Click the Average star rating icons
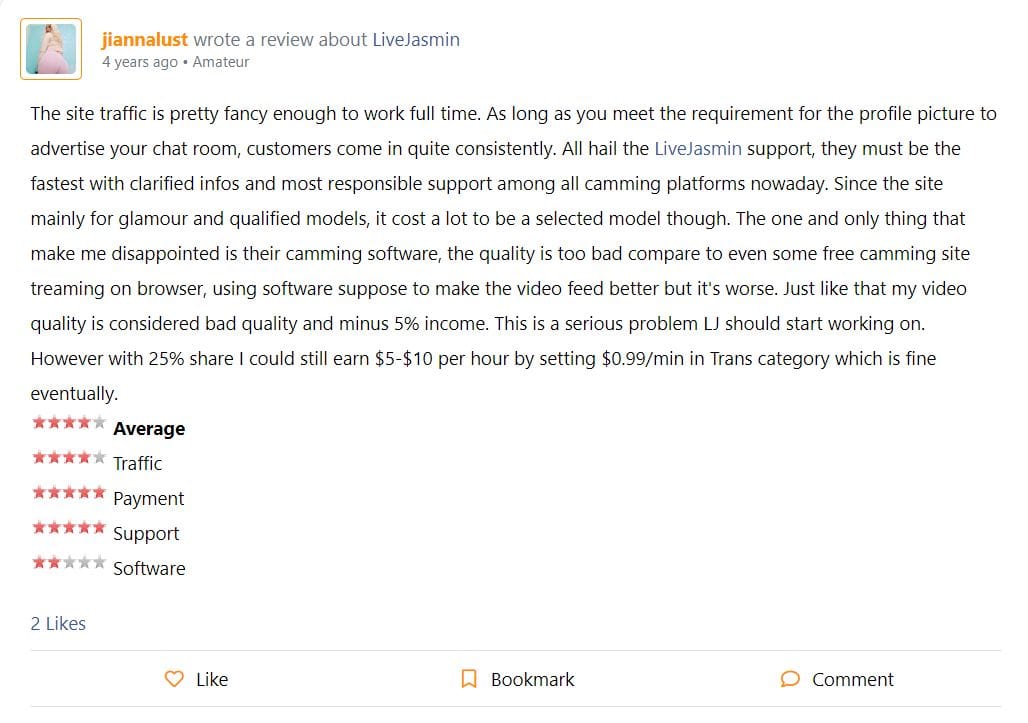The height and width of the screenshot is (723, 1028). point(69,422)
